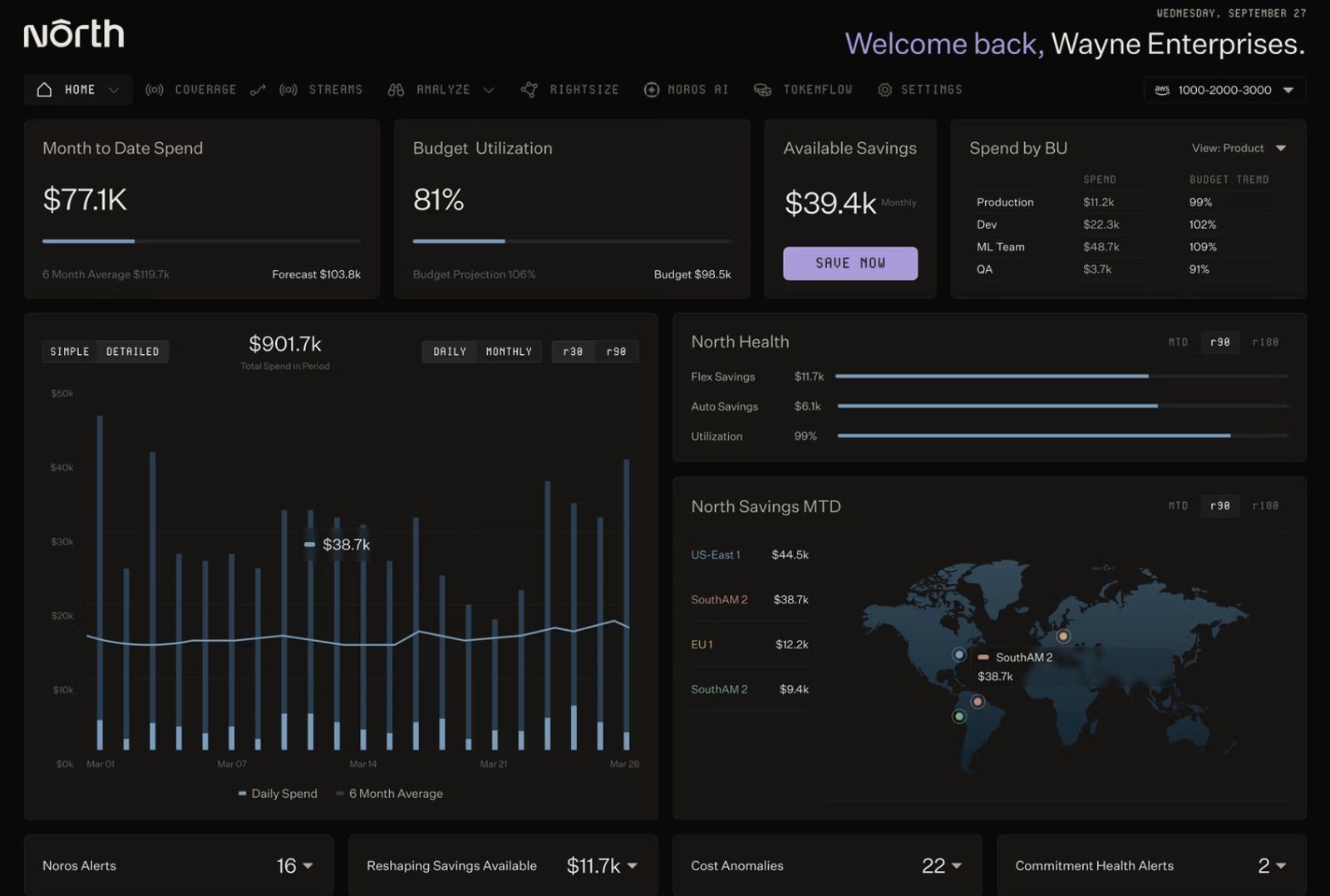The height and width of the screenshot is (896, 1330).
Task: Switch chart to Detailed view
Action: pos(133,352)
